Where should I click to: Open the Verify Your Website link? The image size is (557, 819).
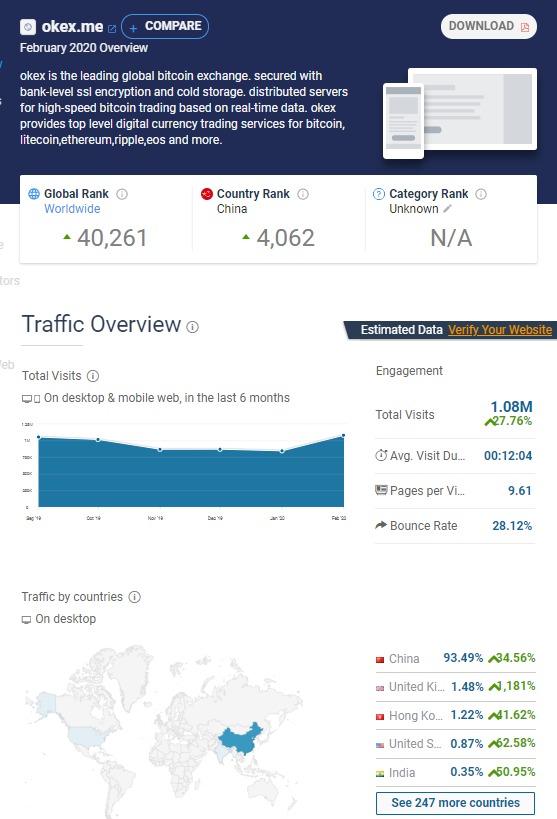point(500,330)
